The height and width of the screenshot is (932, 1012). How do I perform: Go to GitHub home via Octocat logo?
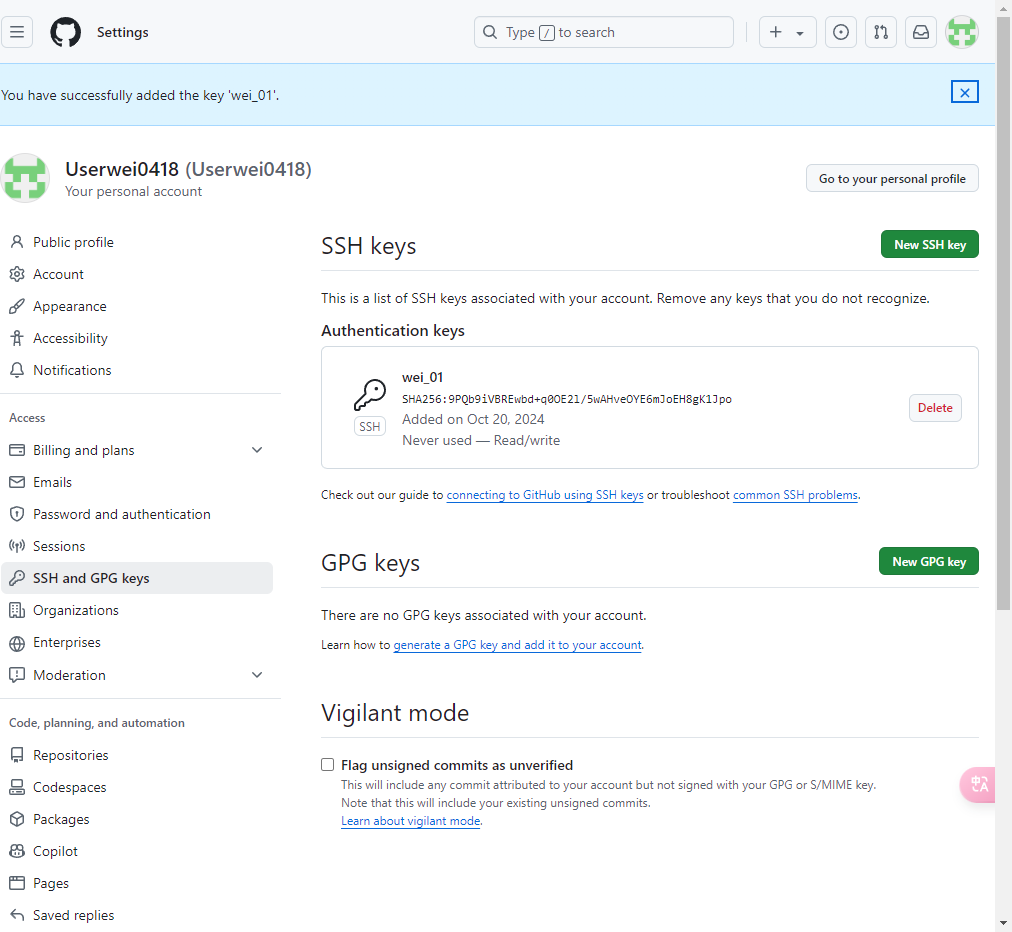coord(66,32)
